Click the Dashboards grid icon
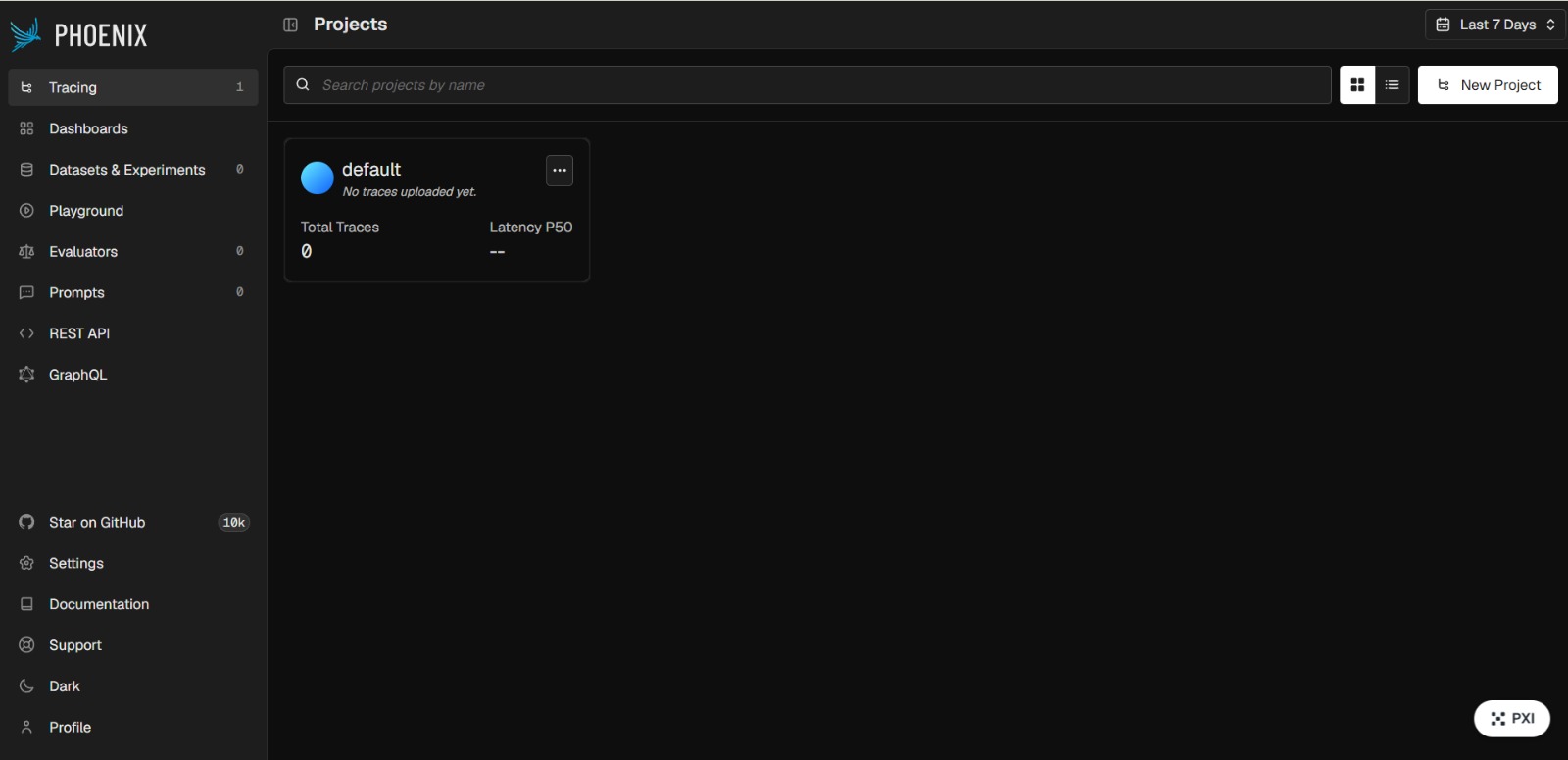 pyautogui.click(x=26, y=128)
